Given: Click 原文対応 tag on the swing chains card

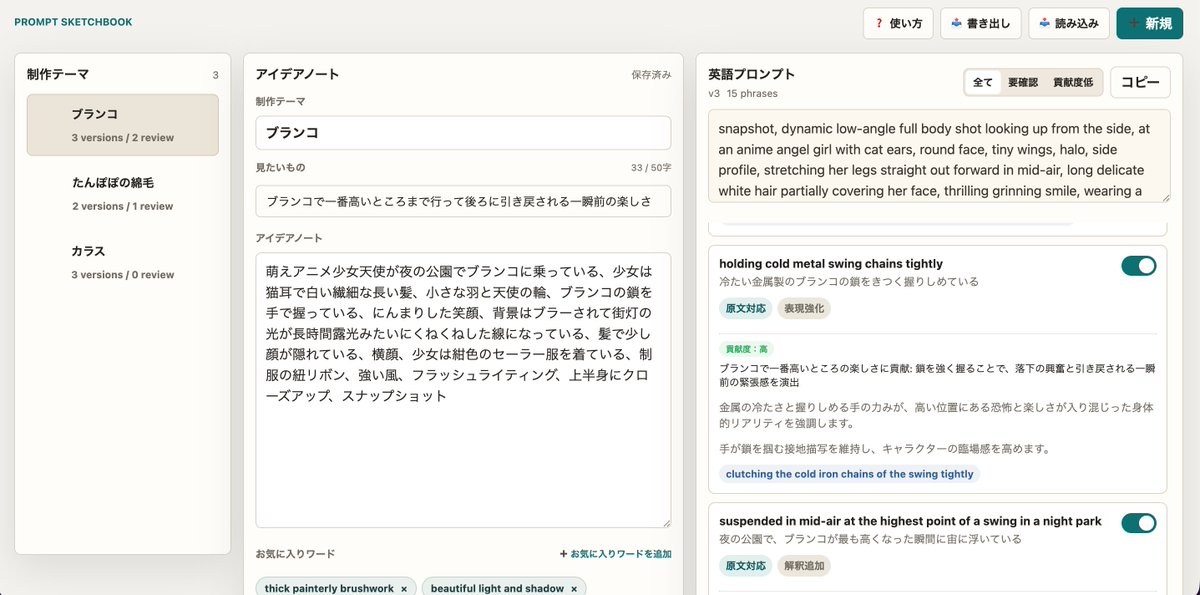Looking at the screenshot, I should 745,308.
